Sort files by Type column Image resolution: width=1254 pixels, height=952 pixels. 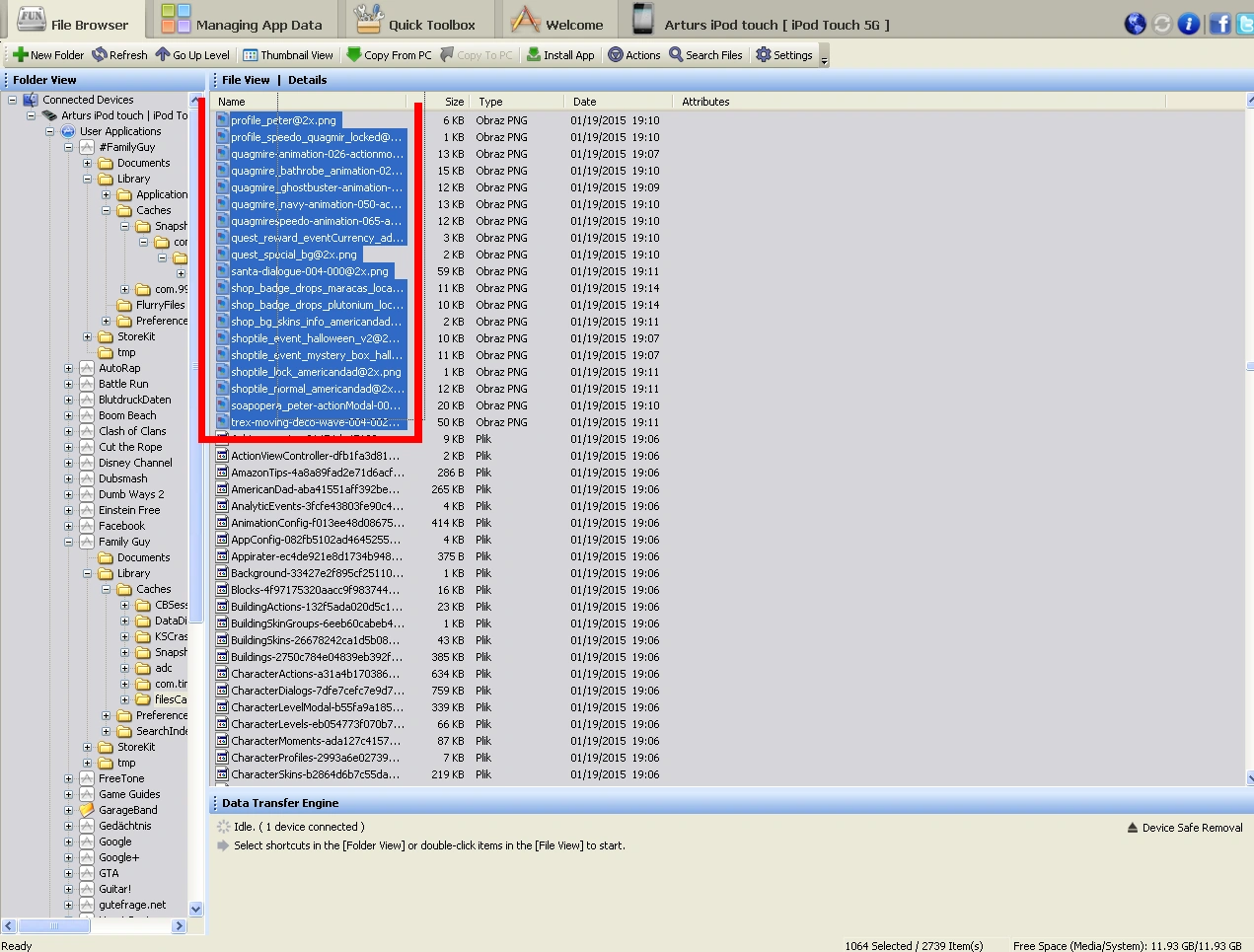[x=518, y=102]
